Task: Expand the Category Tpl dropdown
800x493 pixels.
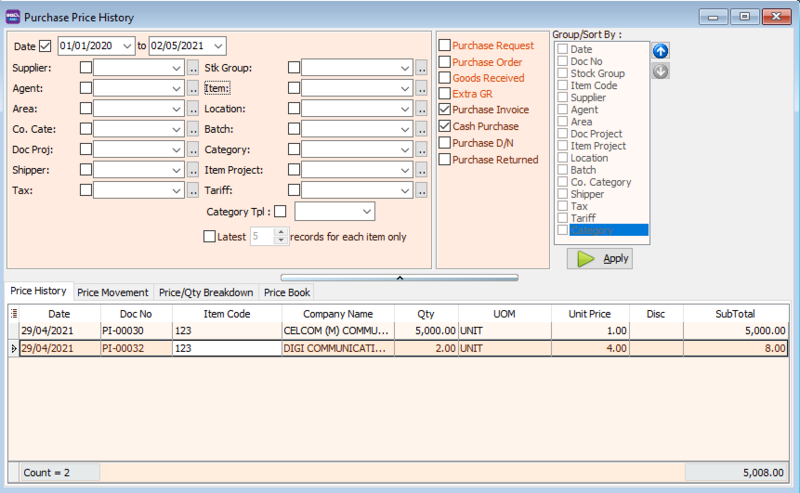Action: [366, 212]
